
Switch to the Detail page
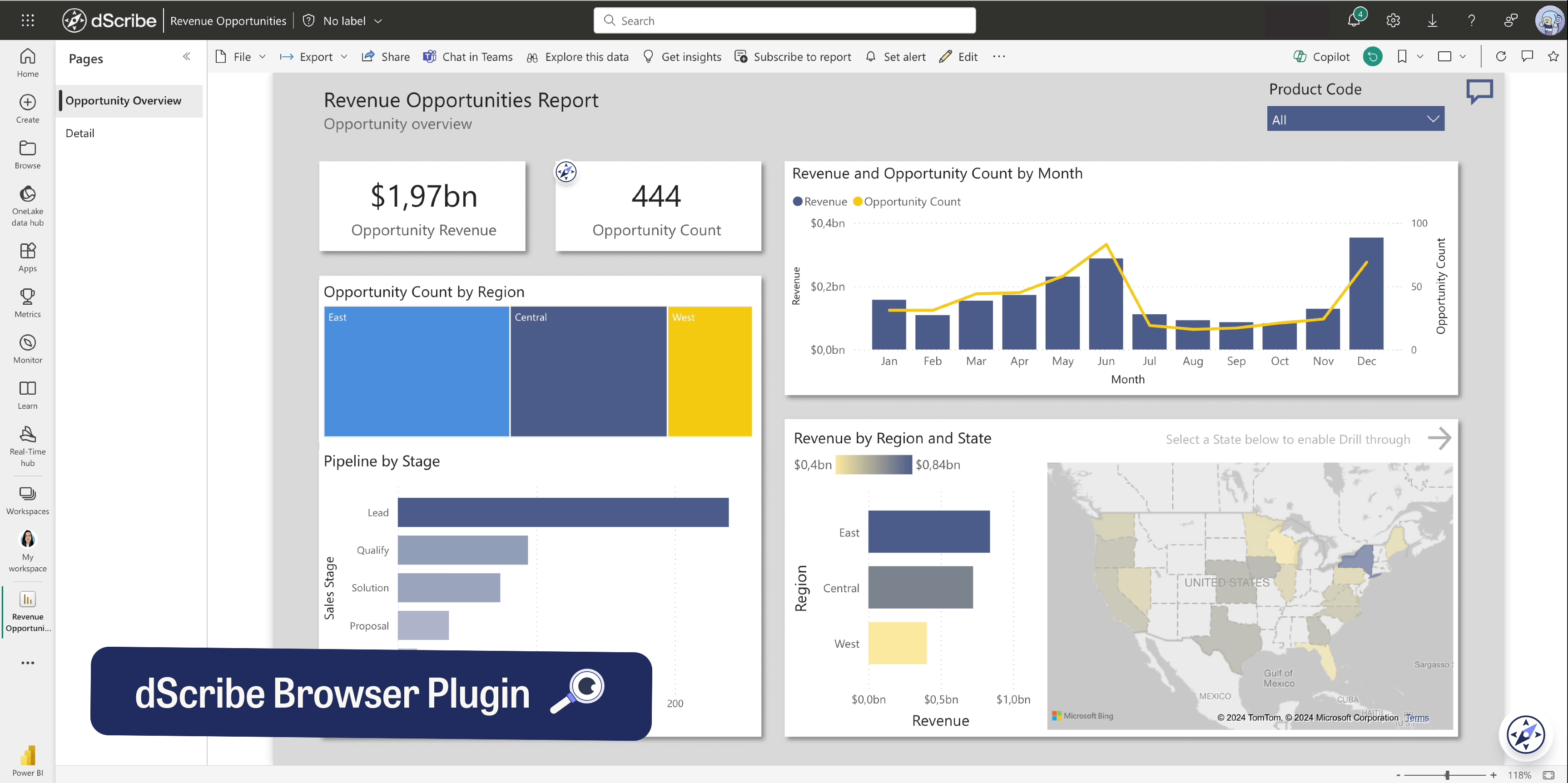tap(80, 133)
